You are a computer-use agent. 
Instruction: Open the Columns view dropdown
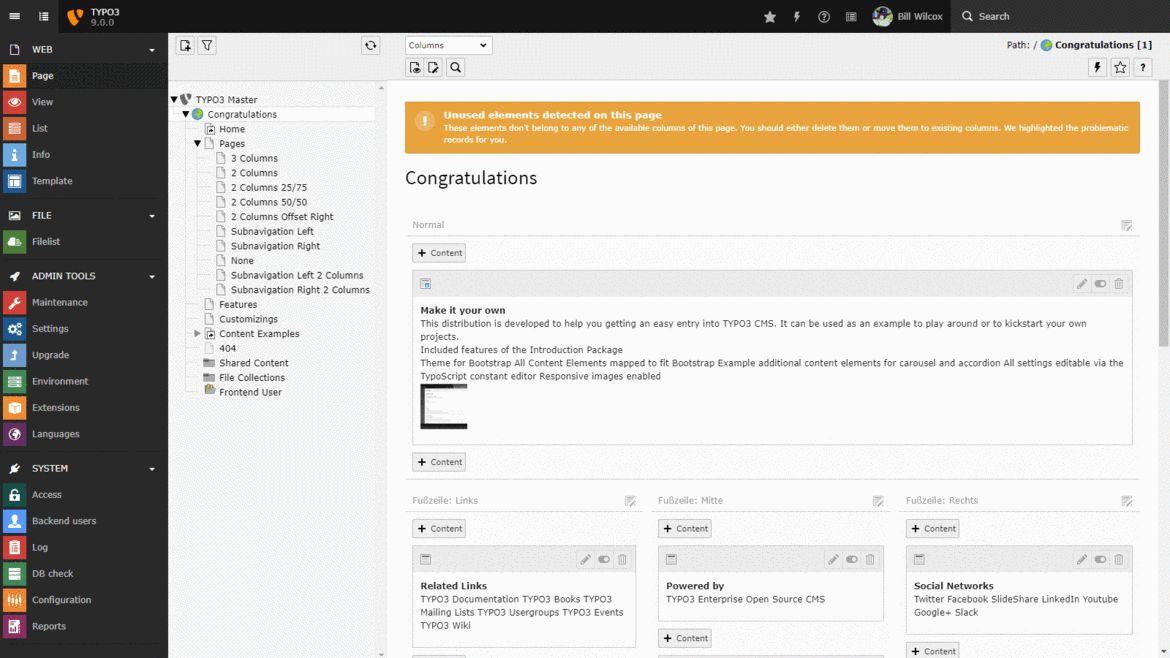(x=448, y=46)
